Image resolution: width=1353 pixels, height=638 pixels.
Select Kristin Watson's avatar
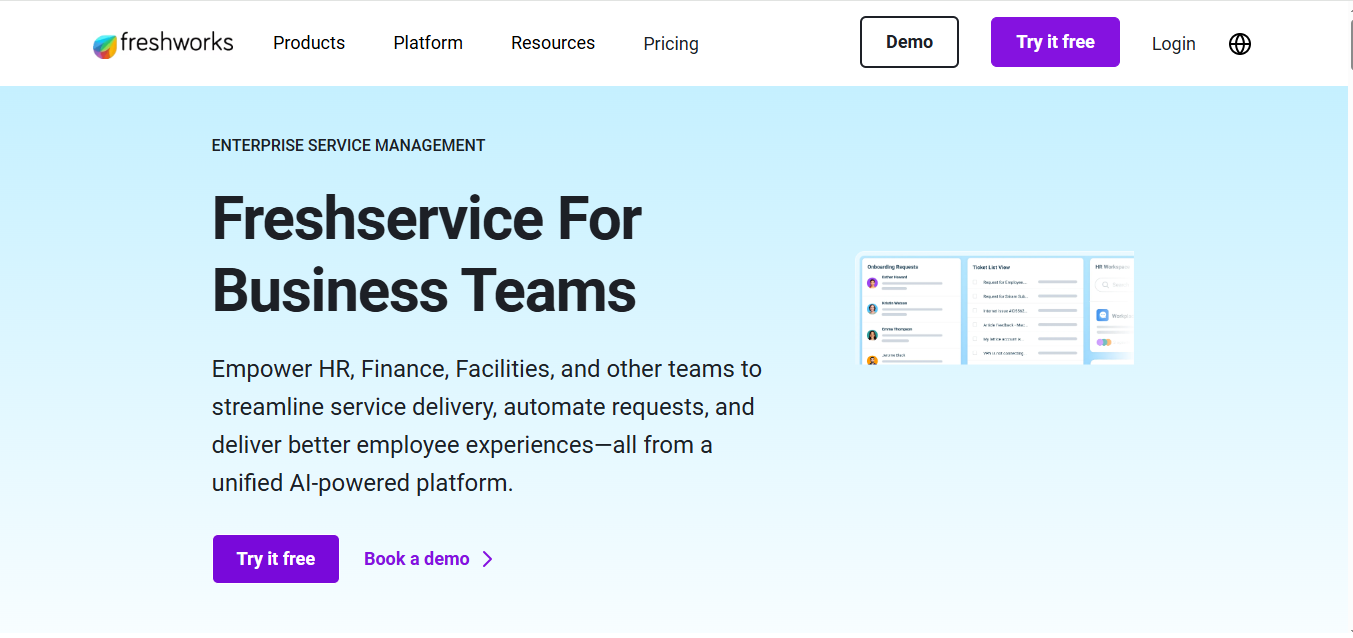[x=872, y=309]
